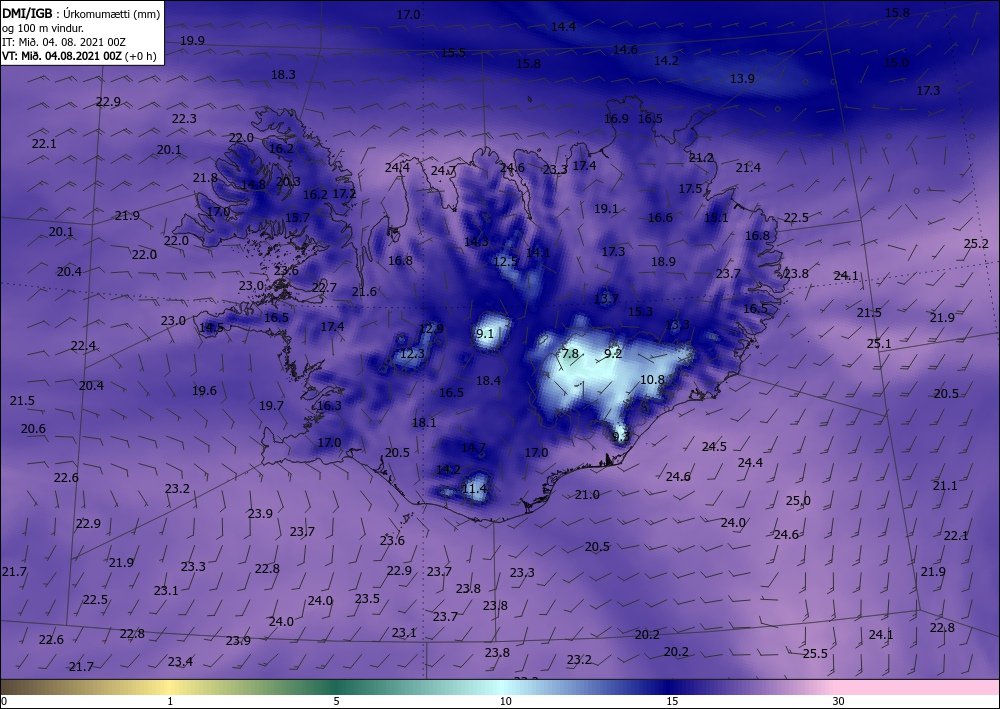Select the 9.3 value near the coast
Viewport: 1000px width, 709px height.
[x=621, y=436]
